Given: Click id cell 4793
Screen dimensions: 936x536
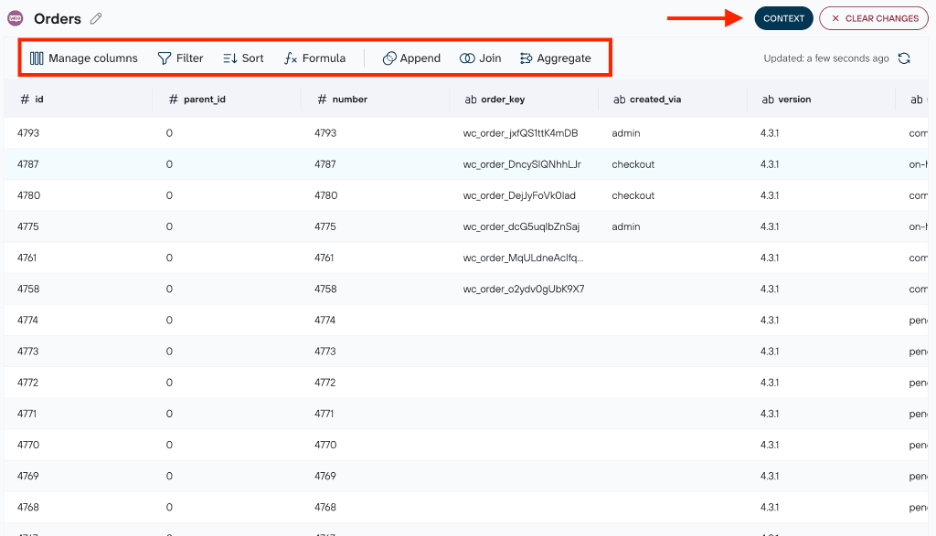Looking at the screenshot, I should 28,133.
